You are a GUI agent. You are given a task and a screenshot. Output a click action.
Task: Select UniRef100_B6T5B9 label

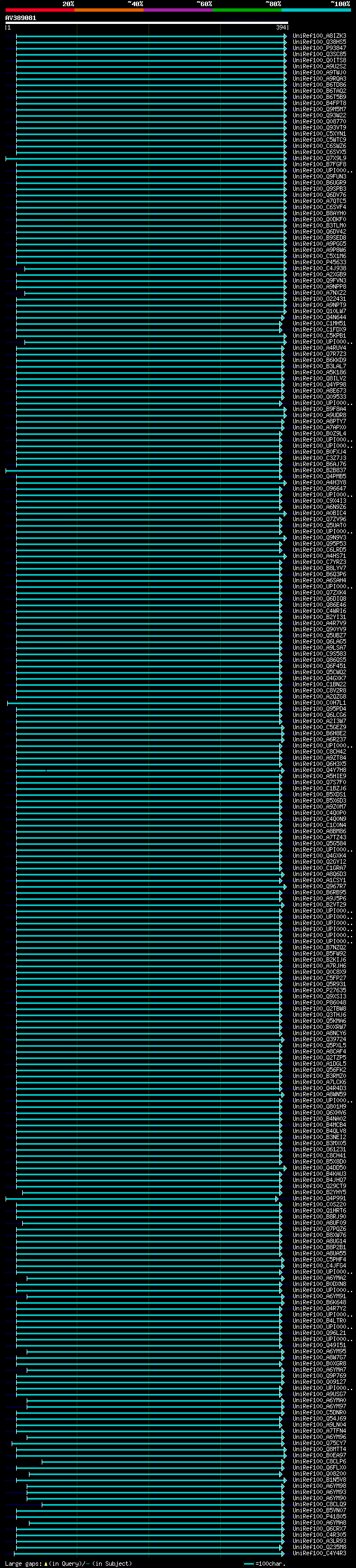(x=319, y=97)
